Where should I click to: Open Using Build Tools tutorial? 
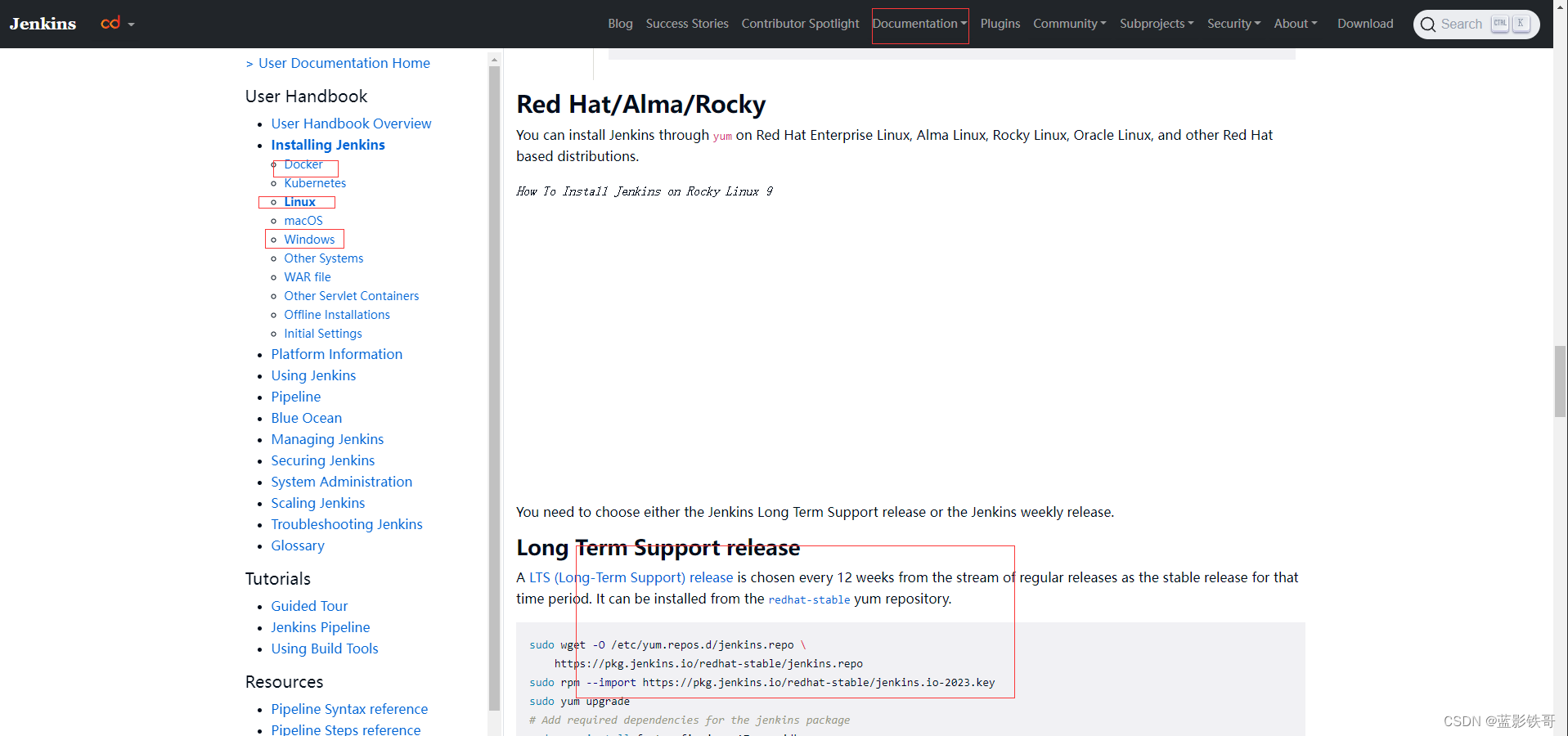tap(325, 648)
